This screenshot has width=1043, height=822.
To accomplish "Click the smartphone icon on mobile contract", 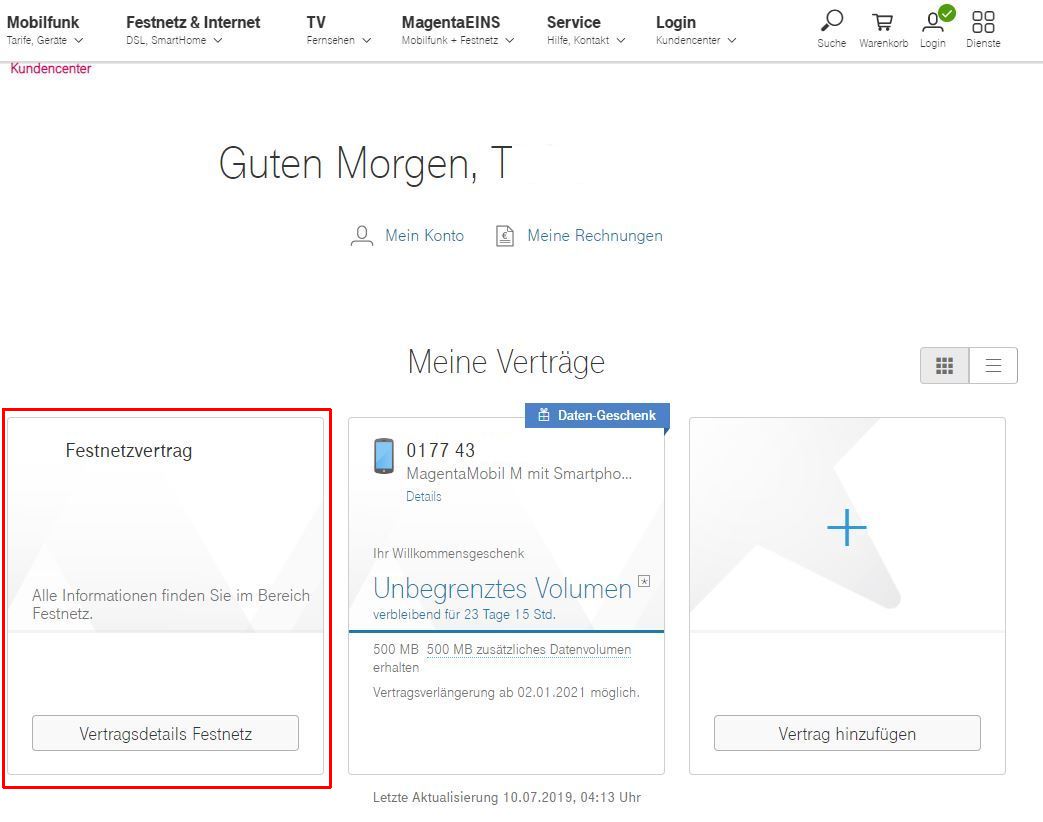I will pos(384,456).
